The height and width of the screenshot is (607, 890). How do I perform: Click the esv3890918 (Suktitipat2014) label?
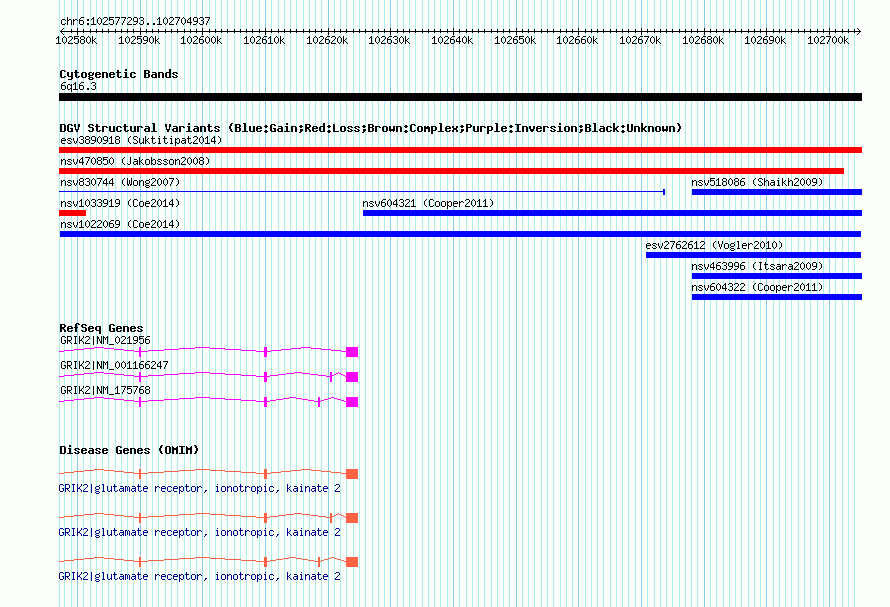click(141, 140)
